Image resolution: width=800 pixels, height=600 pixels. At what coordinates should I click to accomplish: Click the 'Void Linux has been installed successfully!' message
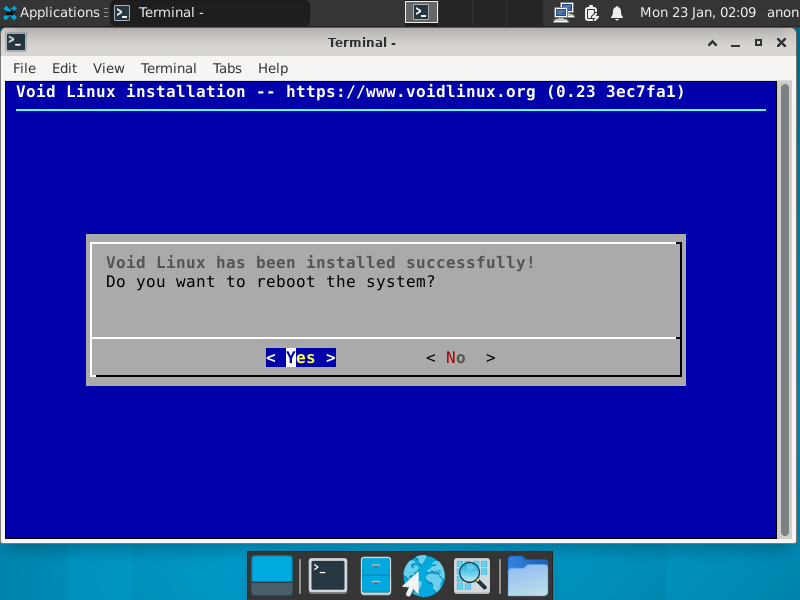(320, 262)
